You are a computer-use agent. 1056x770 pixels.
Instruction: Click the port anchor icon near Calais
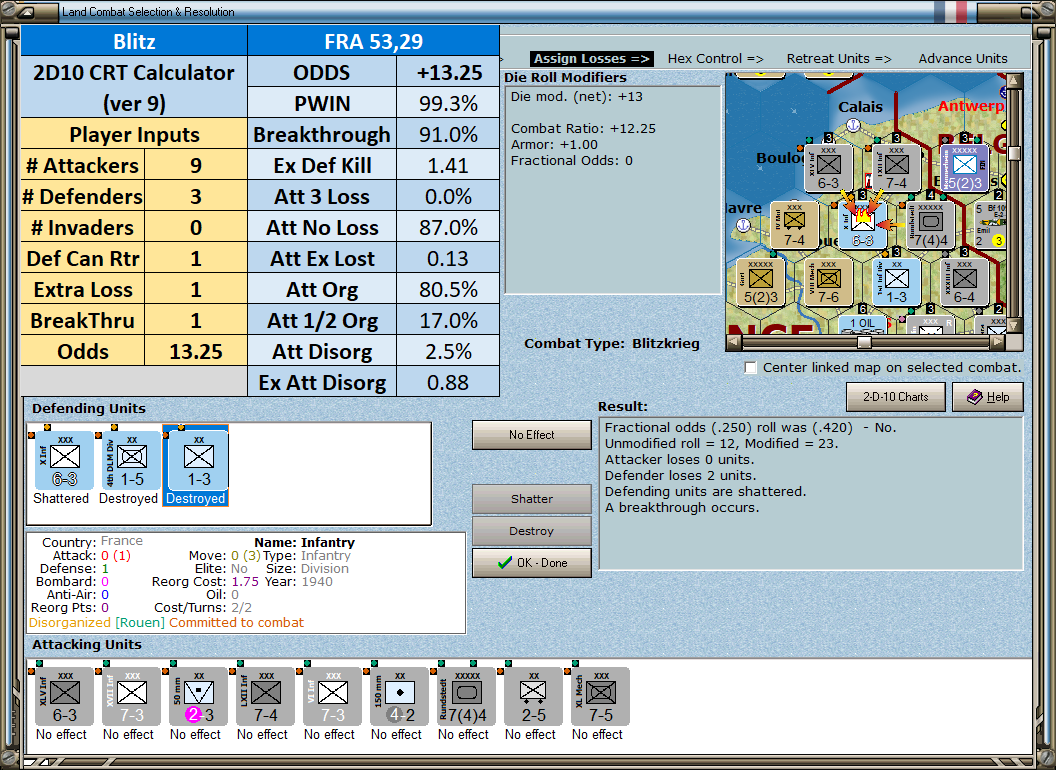pos(853,125)
